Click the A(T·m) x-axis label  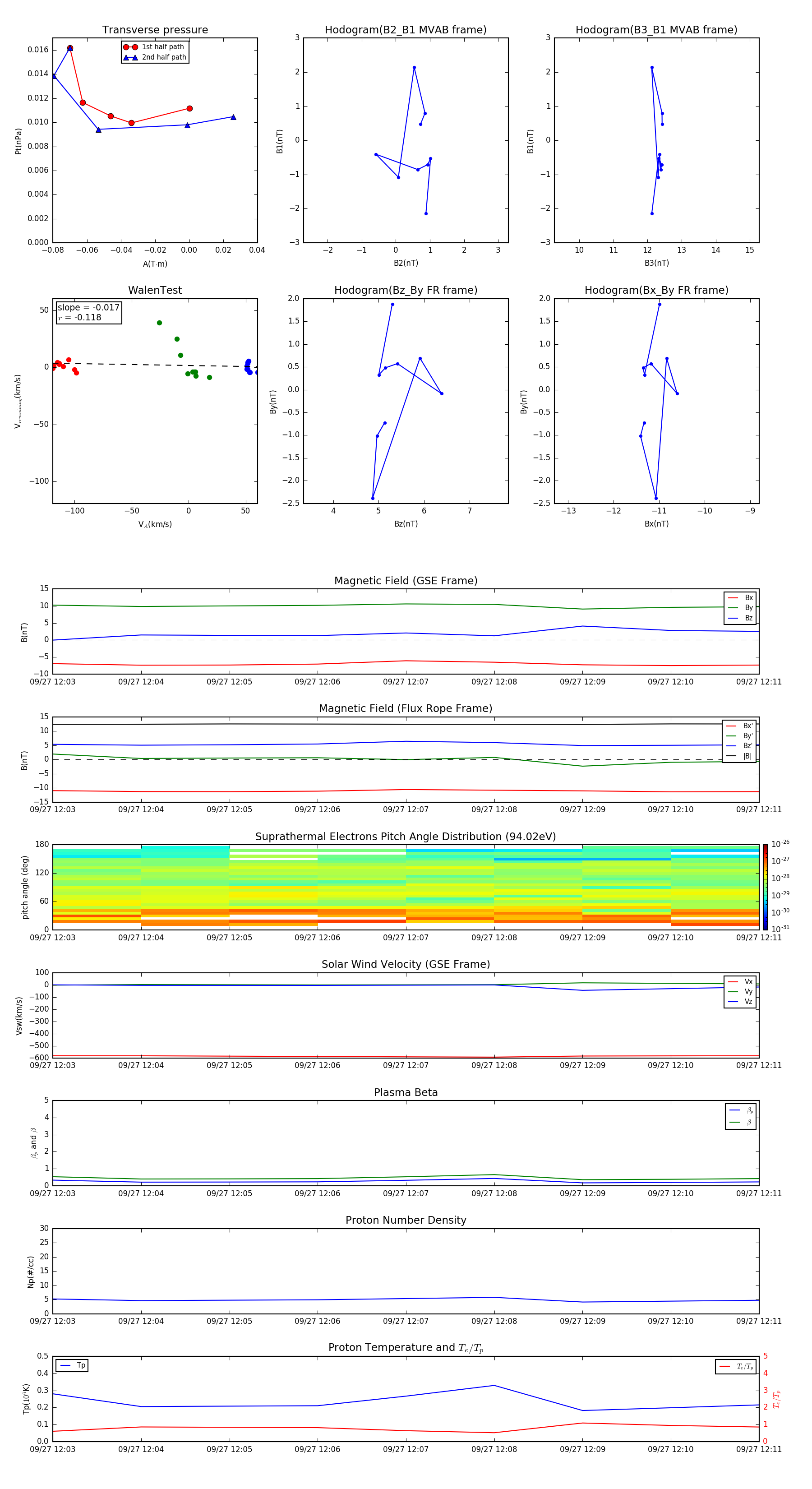pyautogui.click(x=155, y=264)
